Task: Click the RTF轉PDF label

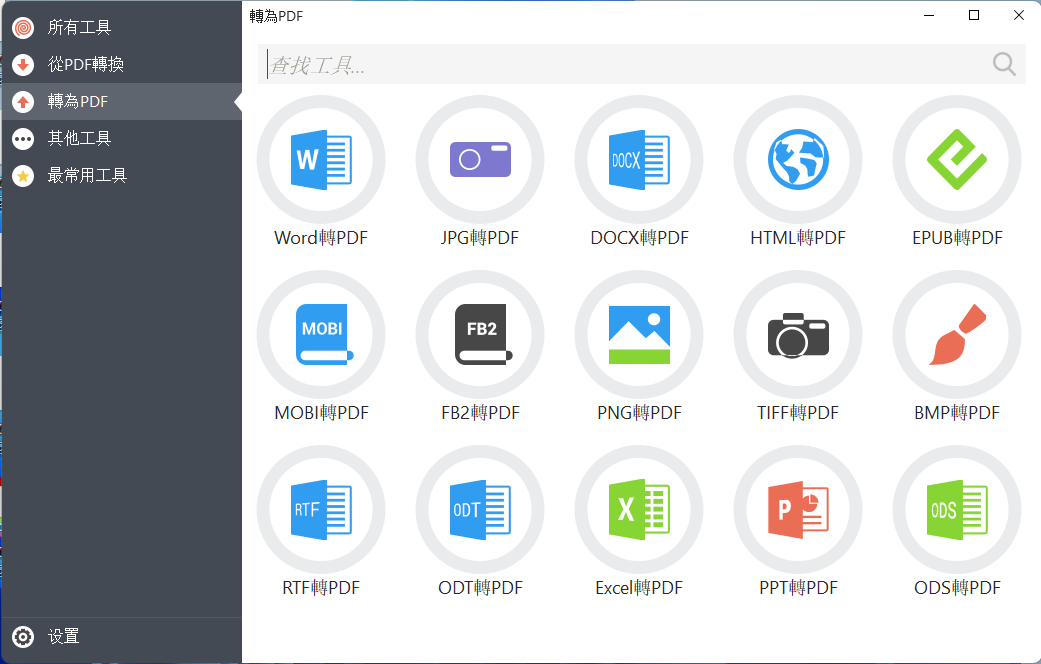Action: click(321, 588)
